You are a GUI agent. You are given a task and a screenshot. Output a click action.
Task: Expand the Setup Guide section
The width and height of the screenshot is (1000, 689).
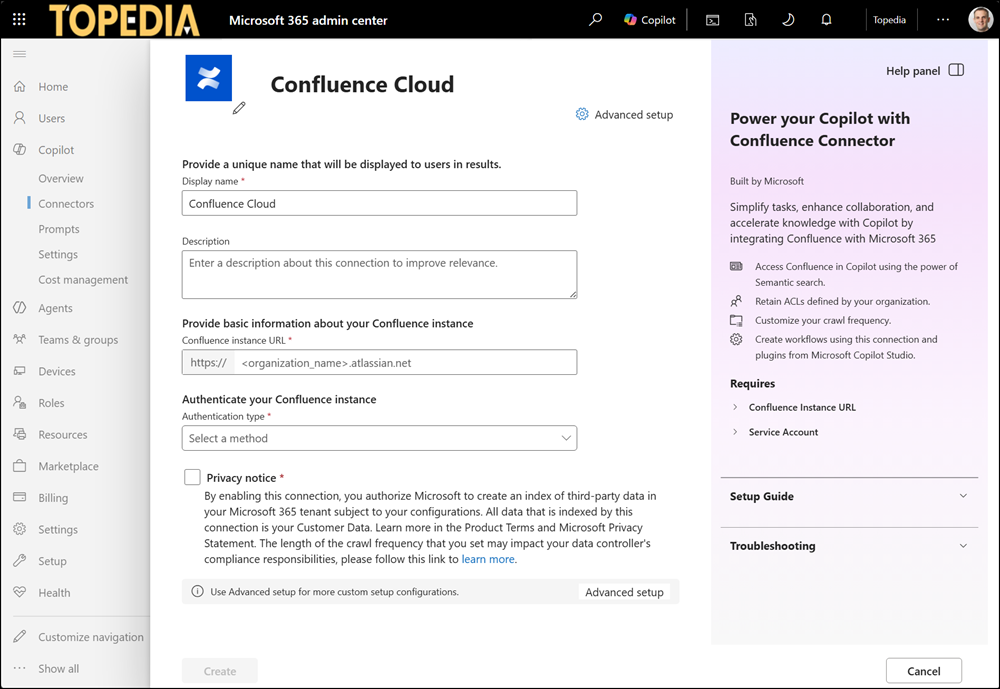849,496
